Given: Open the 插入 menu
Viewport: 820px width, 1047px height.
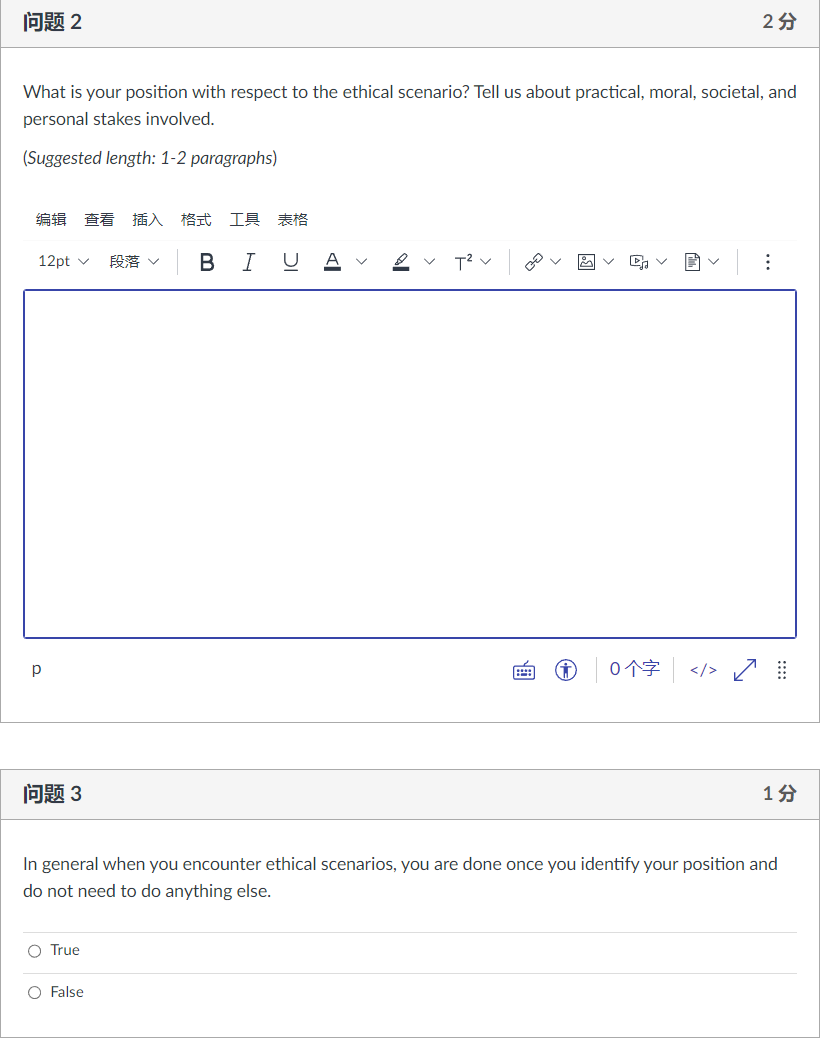Looking at the screenshot, I should pos(148,220).
